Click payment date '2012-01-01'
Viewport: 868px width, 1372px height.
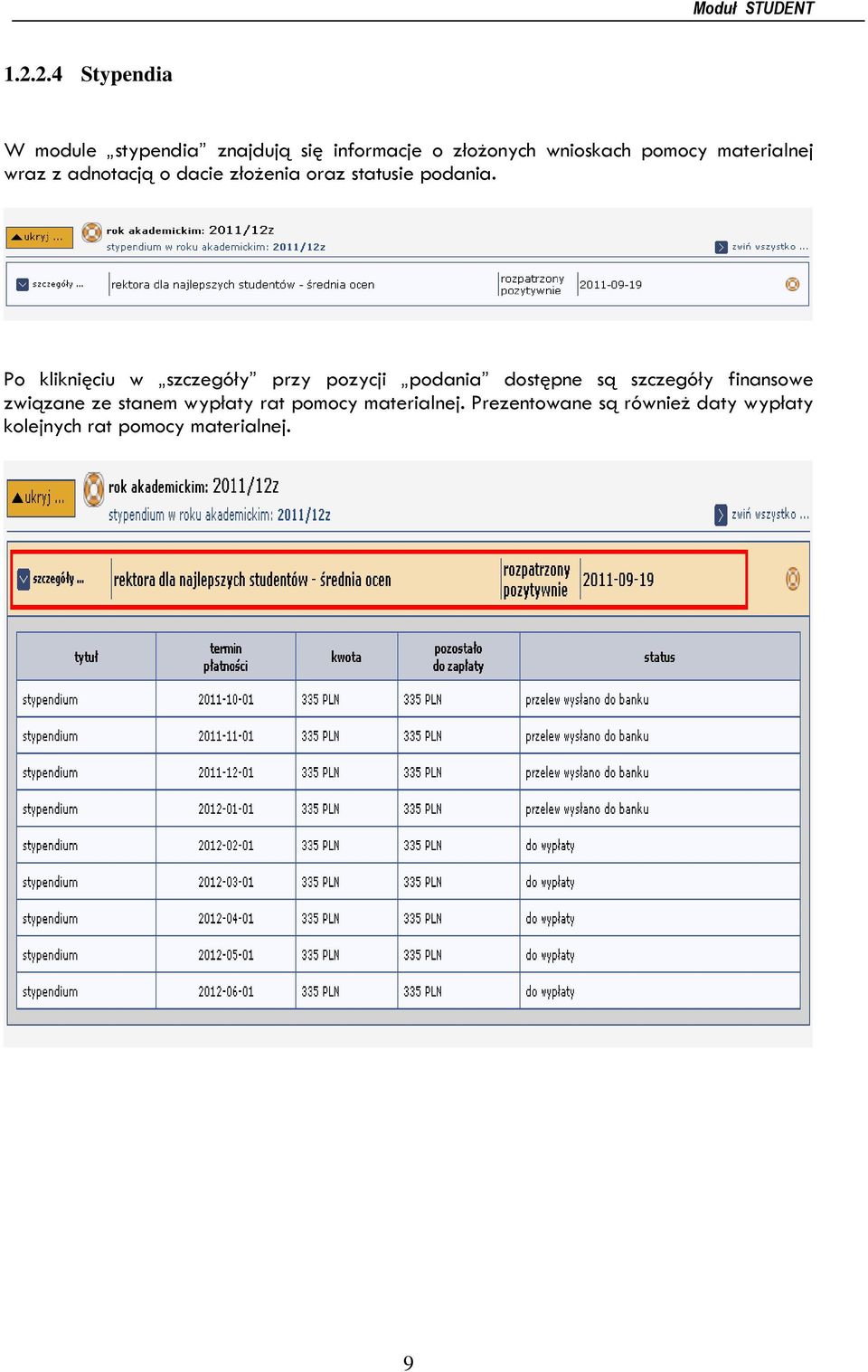point(226,809)
